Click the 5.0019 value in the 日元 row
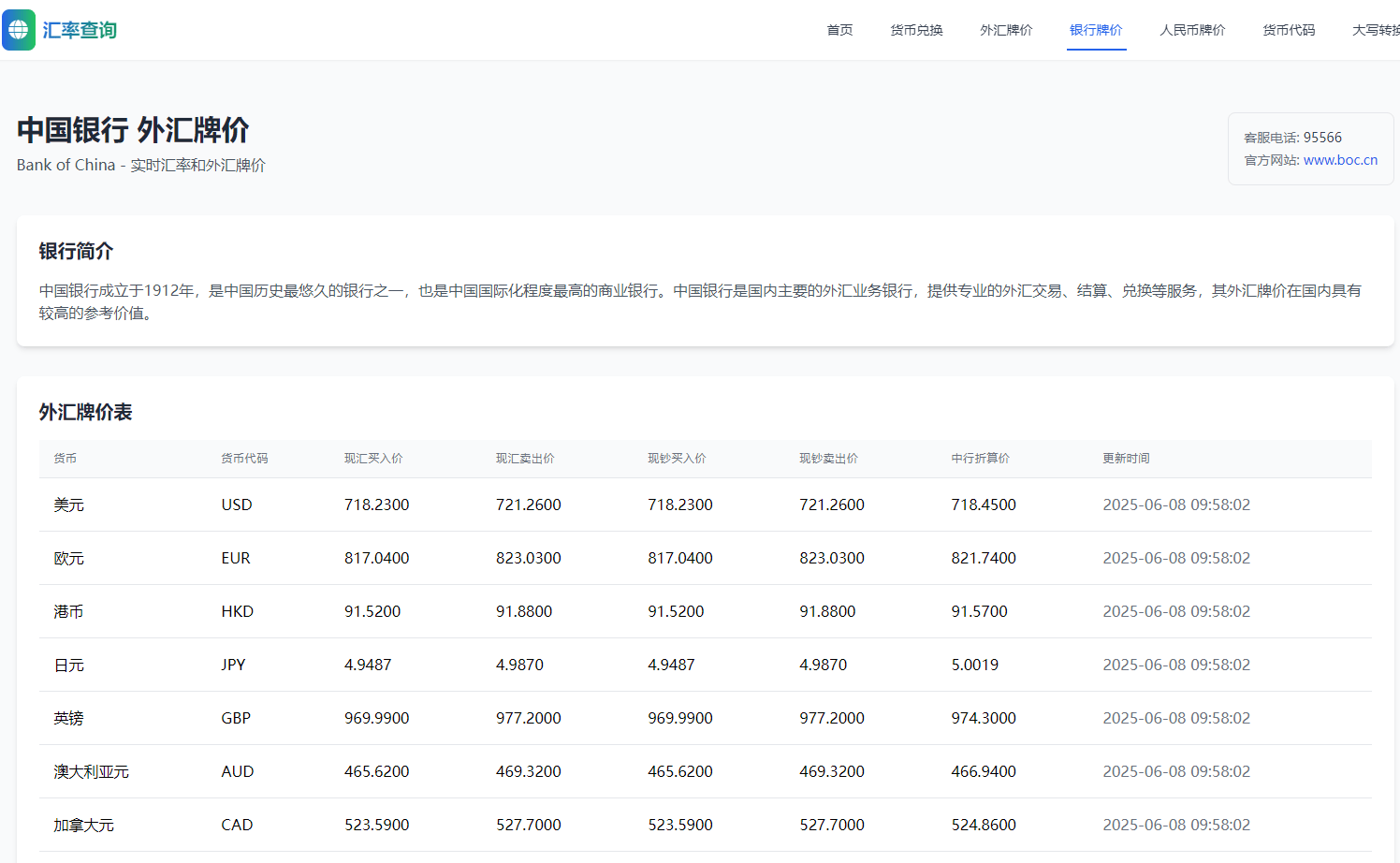1400x863 pixels. click(x=974, y=665)
